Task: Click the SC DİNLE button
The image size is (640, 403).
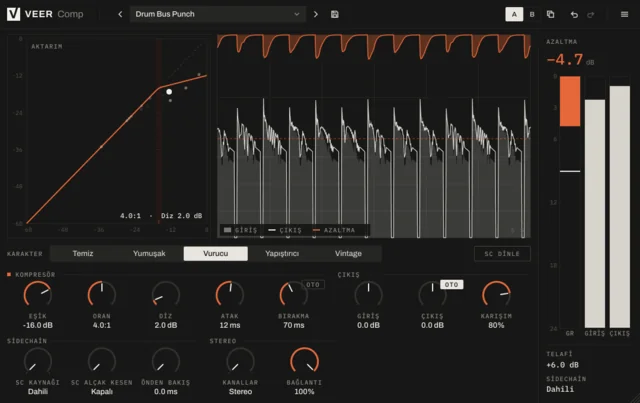Action: click(x=502, y=254)
